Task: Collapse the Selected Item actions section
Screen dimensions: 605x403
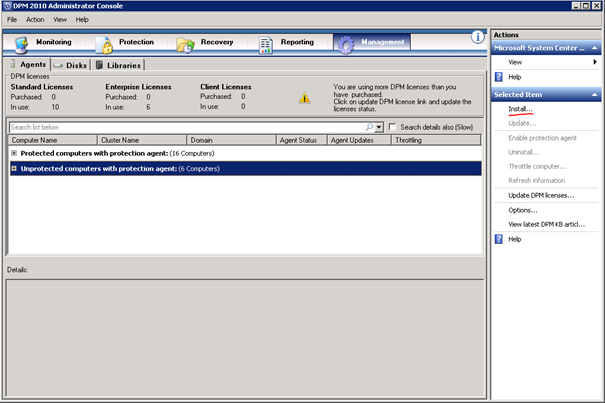Action: click(x=595, y=95)
